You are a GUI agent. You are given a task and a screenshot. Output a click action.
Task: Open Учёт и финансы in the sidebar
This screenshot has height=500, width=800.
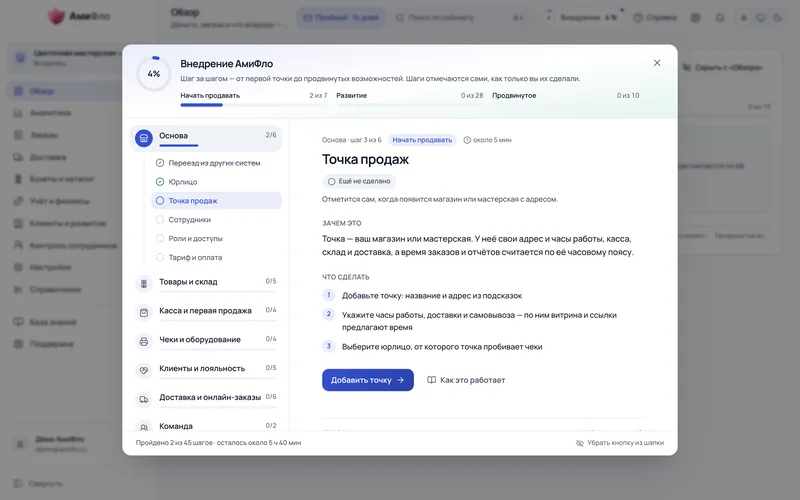65,201
